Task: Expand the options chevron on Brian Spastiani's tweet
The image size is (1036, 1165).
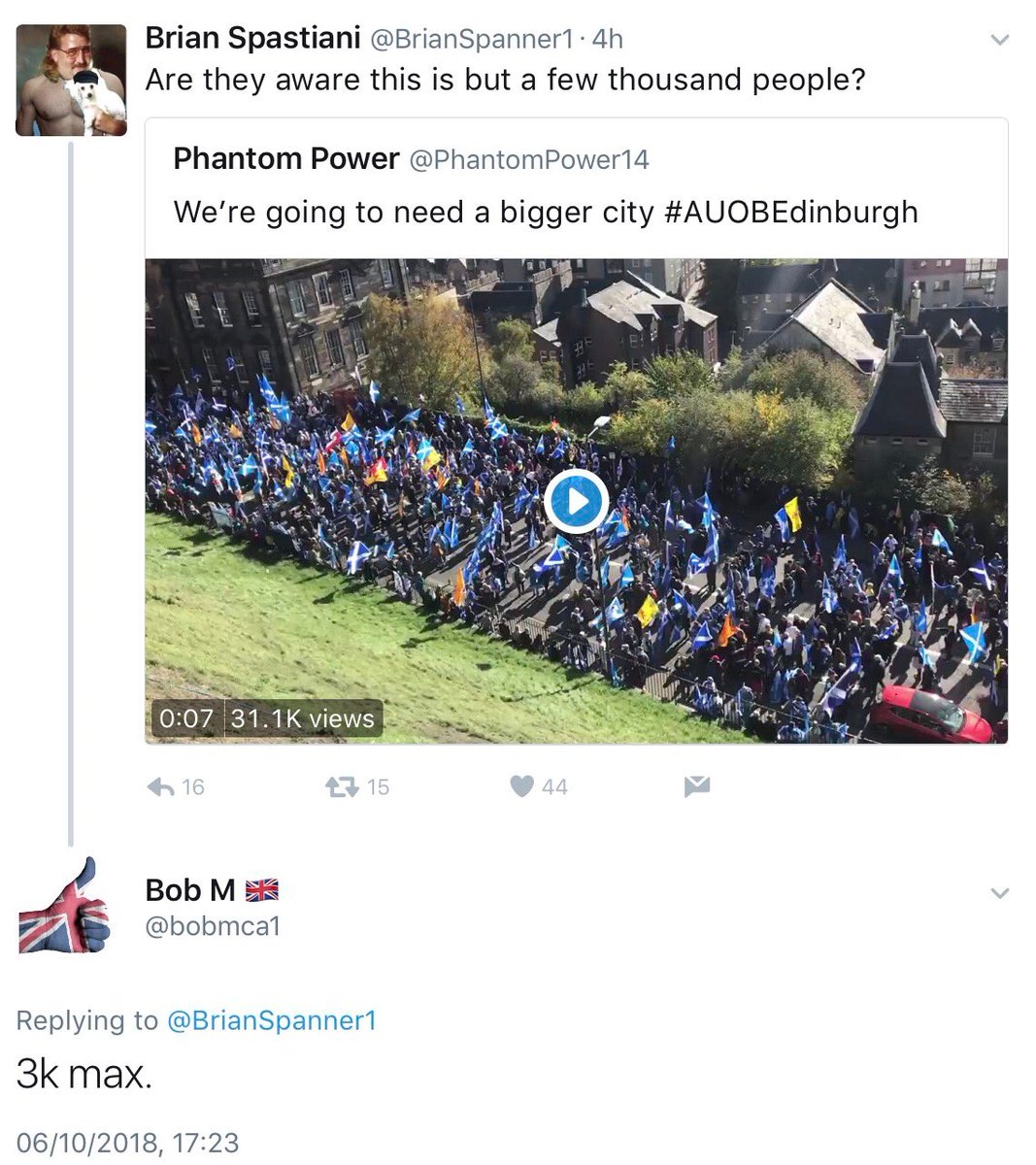Action: coord(999,40)
